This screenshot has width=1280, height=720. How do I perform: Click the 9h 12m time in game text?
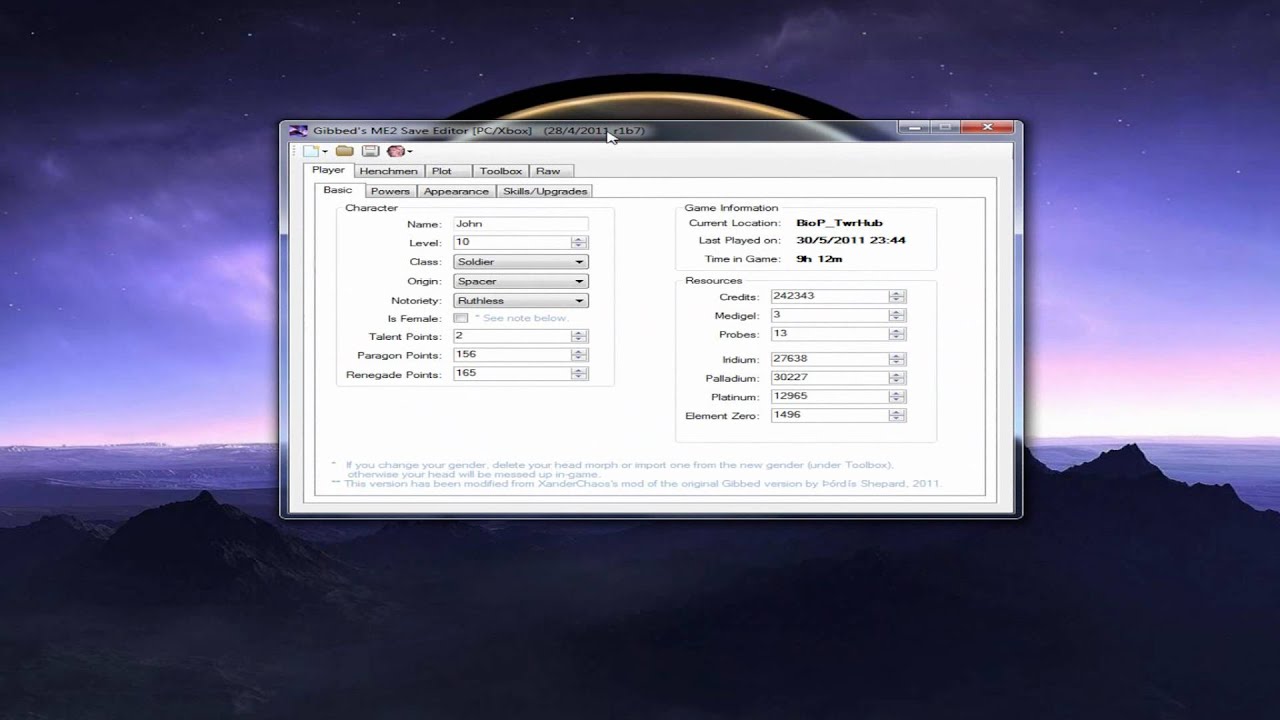tap(819, 259)
